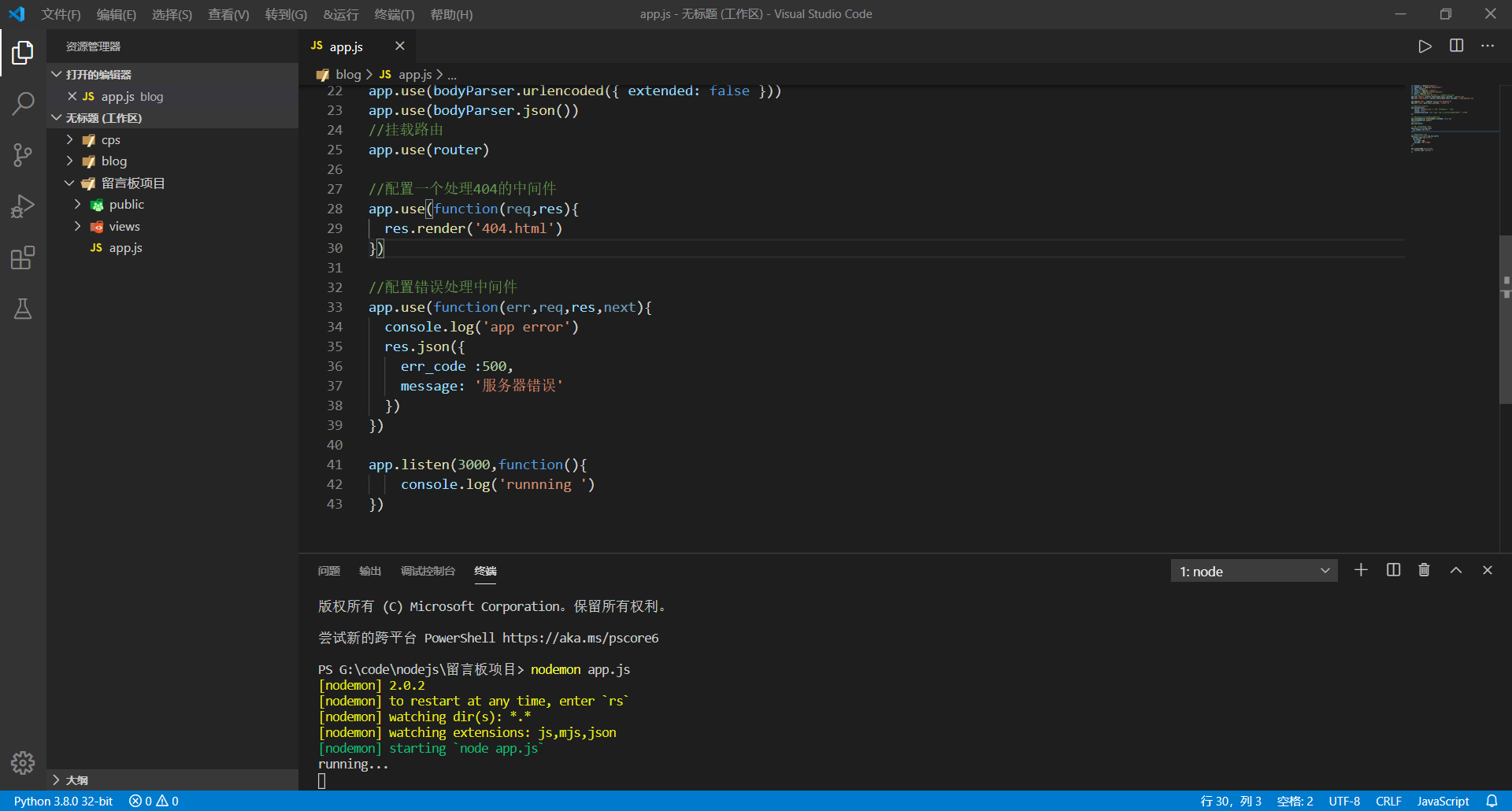Click the app.js breadcrumb segment
1512x811 pixels.
tap(415, 74)
